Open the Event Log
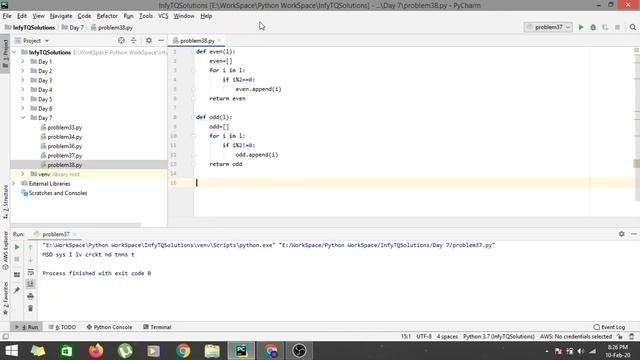The image size is (640, 360). click(x=609, y=327)
